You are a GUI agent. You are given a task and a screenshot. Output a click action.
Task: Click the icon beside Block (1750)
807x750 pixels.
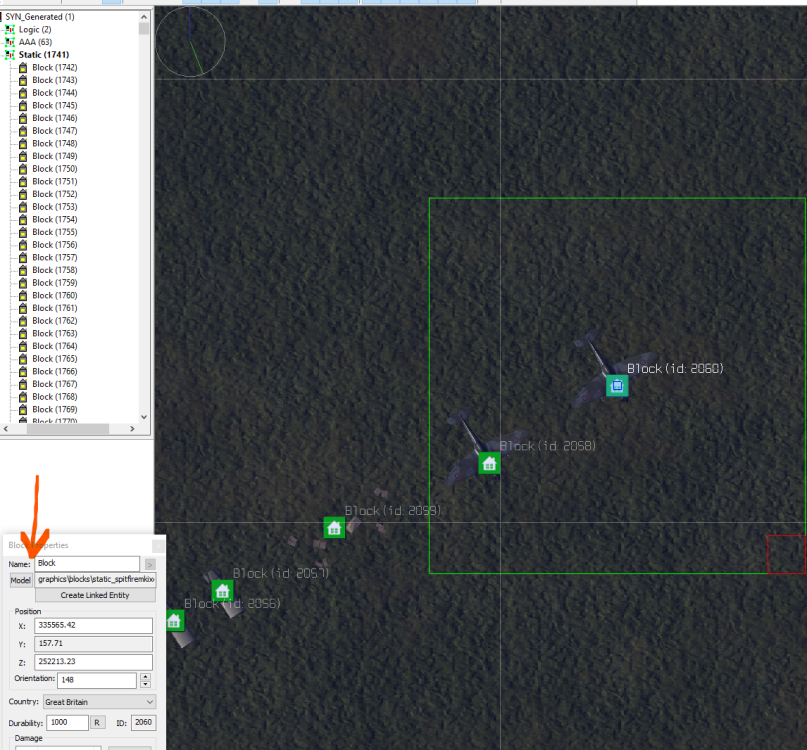point(23,169)
